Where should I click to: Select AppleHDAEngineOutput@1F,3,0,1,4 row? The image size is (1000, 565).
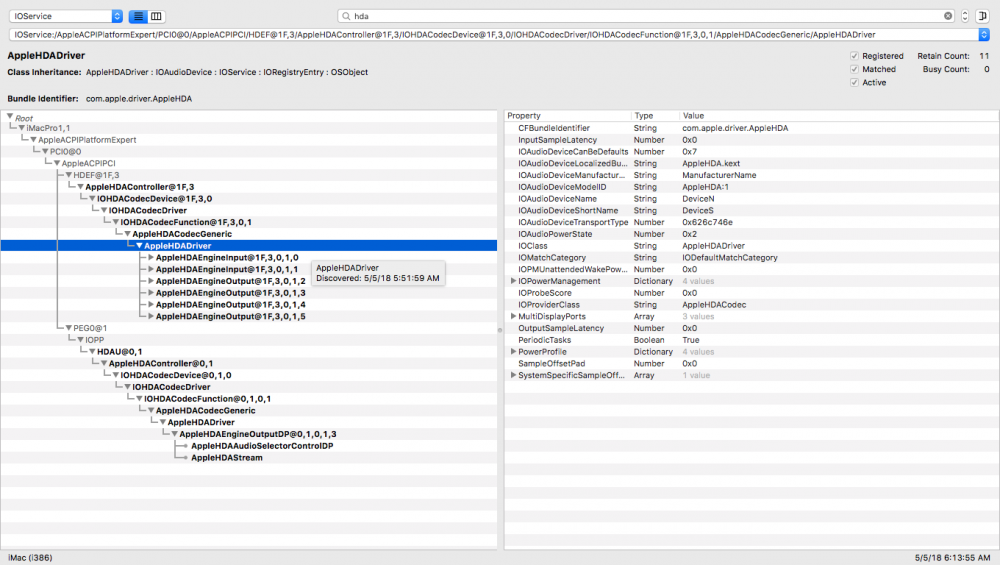[249, 305]
